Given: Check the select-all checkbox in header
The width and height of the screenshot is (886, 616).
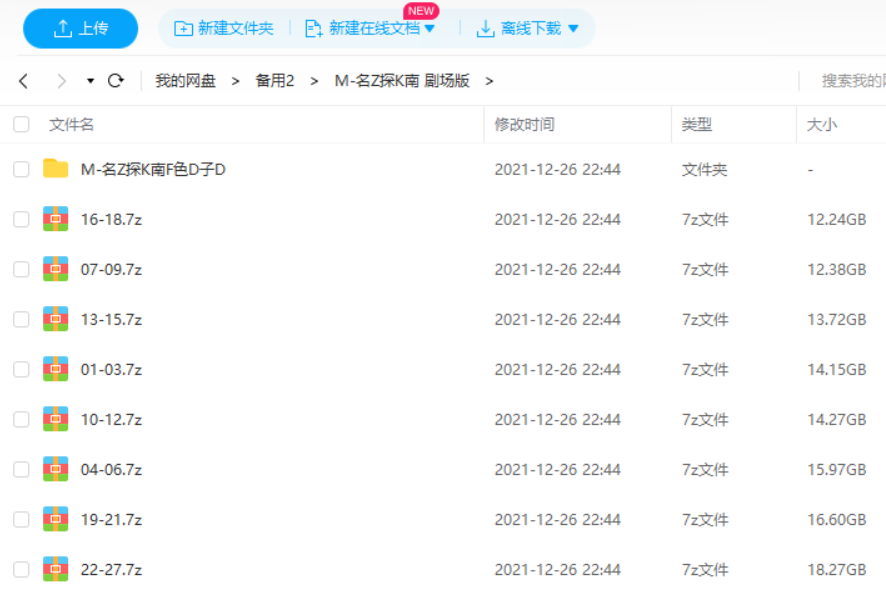Looking at the screenshot, I should point(20,124).
